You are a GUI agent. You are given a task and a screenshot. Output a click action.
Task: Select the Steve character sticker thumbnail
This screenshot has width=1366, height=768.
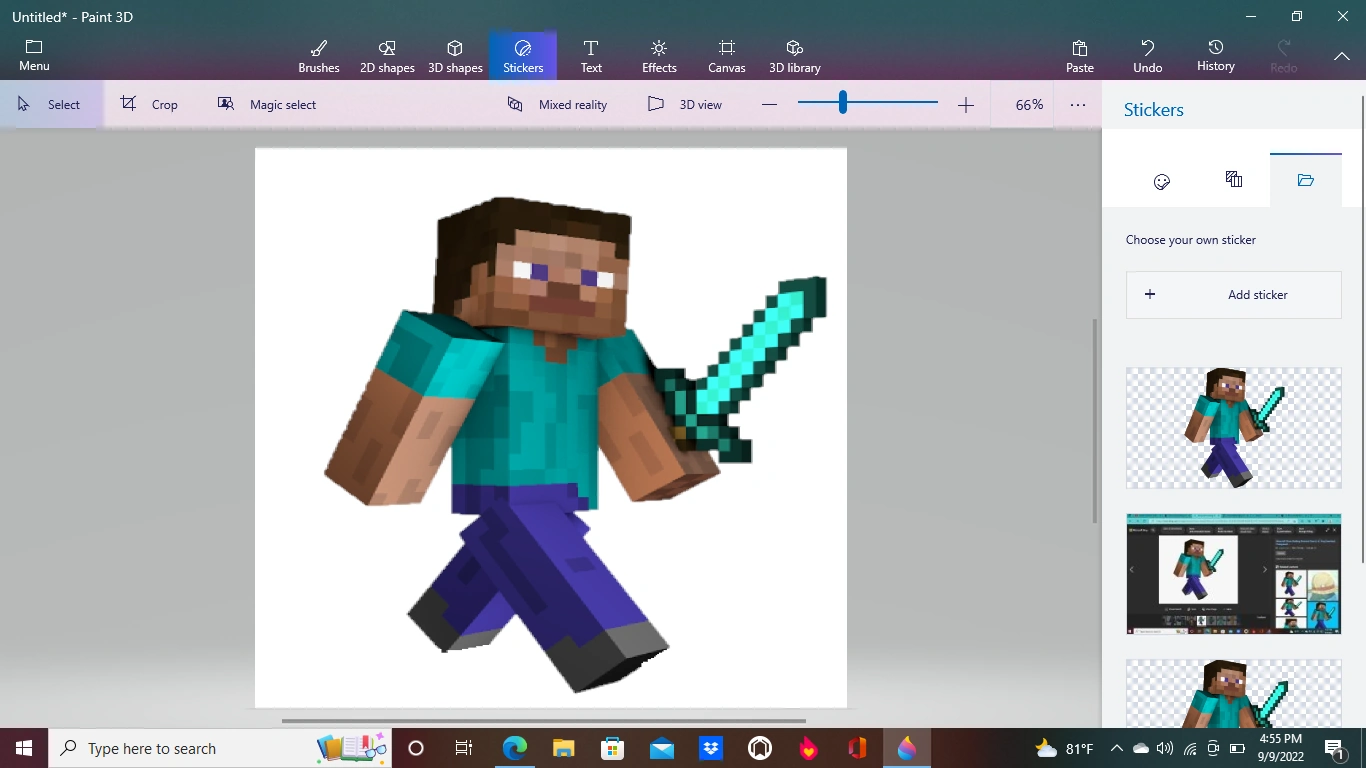[1233, 428]
